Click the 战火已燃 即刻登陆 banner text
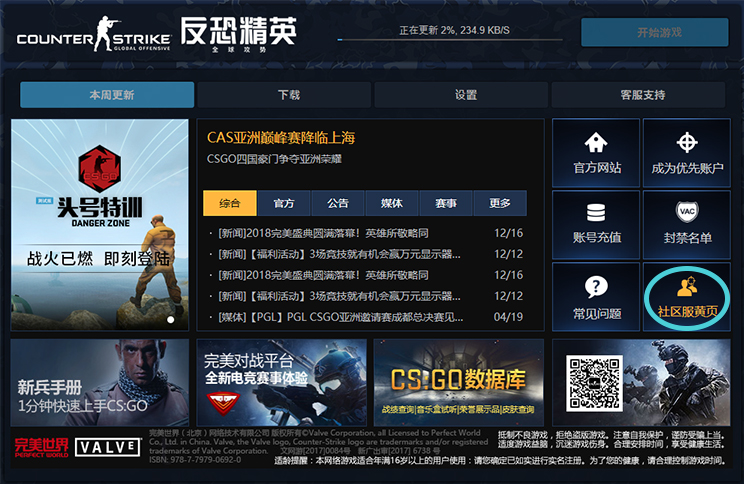 pos(98,259)
